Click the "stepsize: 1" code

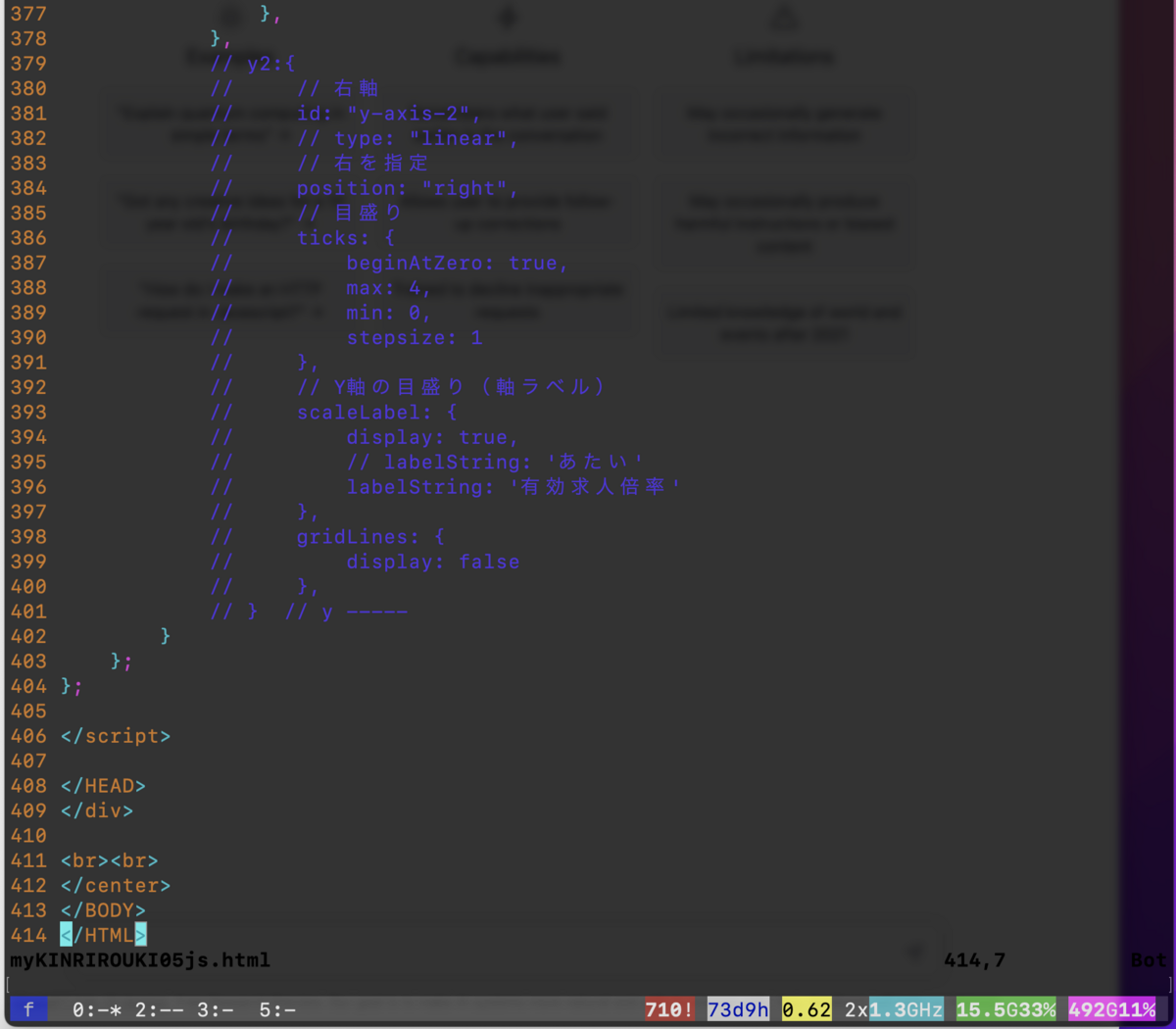[415, 337]
